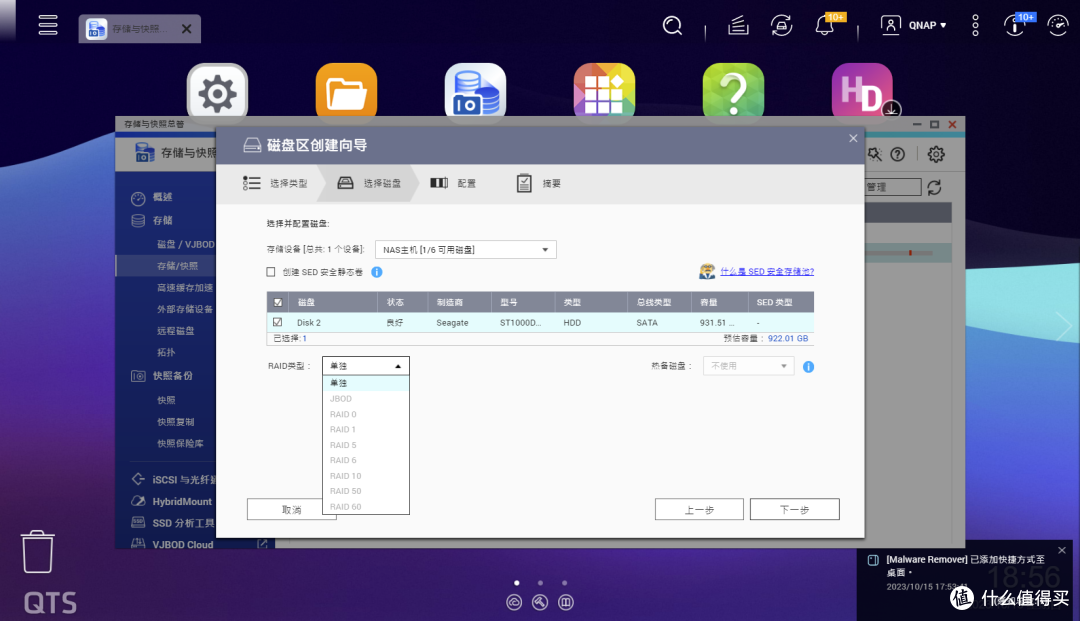Screen dimensions: 1080x621
Task: Open the three-dot more options menu
Action: (975, 25)
